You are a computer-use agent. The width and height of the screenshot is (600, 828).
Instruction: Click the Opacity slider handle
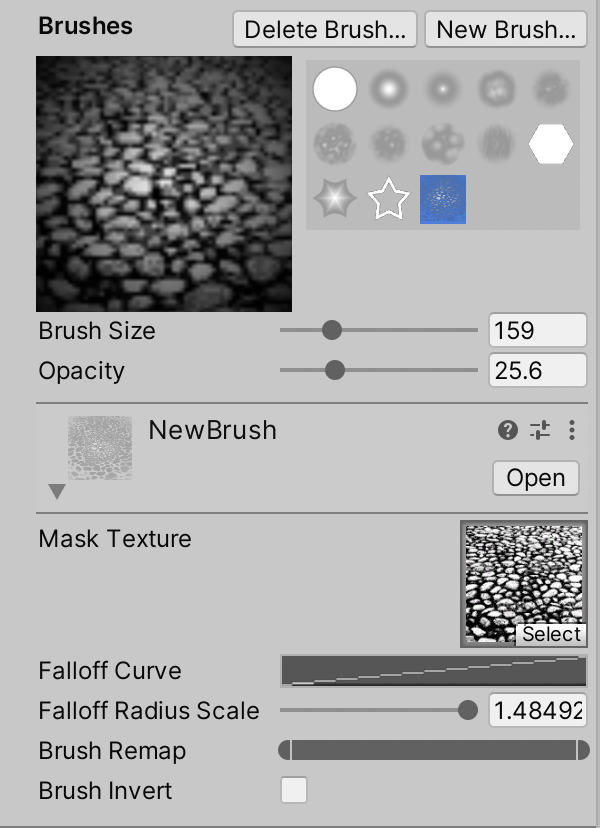click(x=334, y=370)
